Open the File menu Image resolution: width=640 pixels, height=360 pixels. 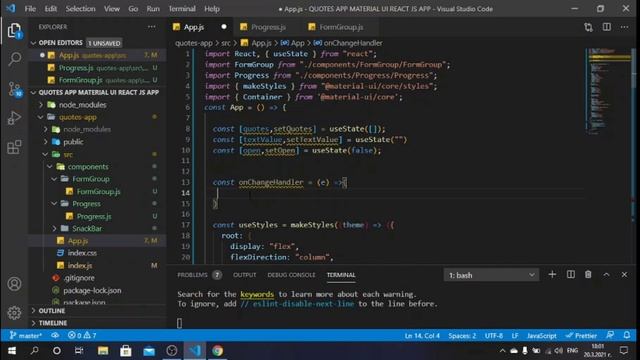(30, 9)
